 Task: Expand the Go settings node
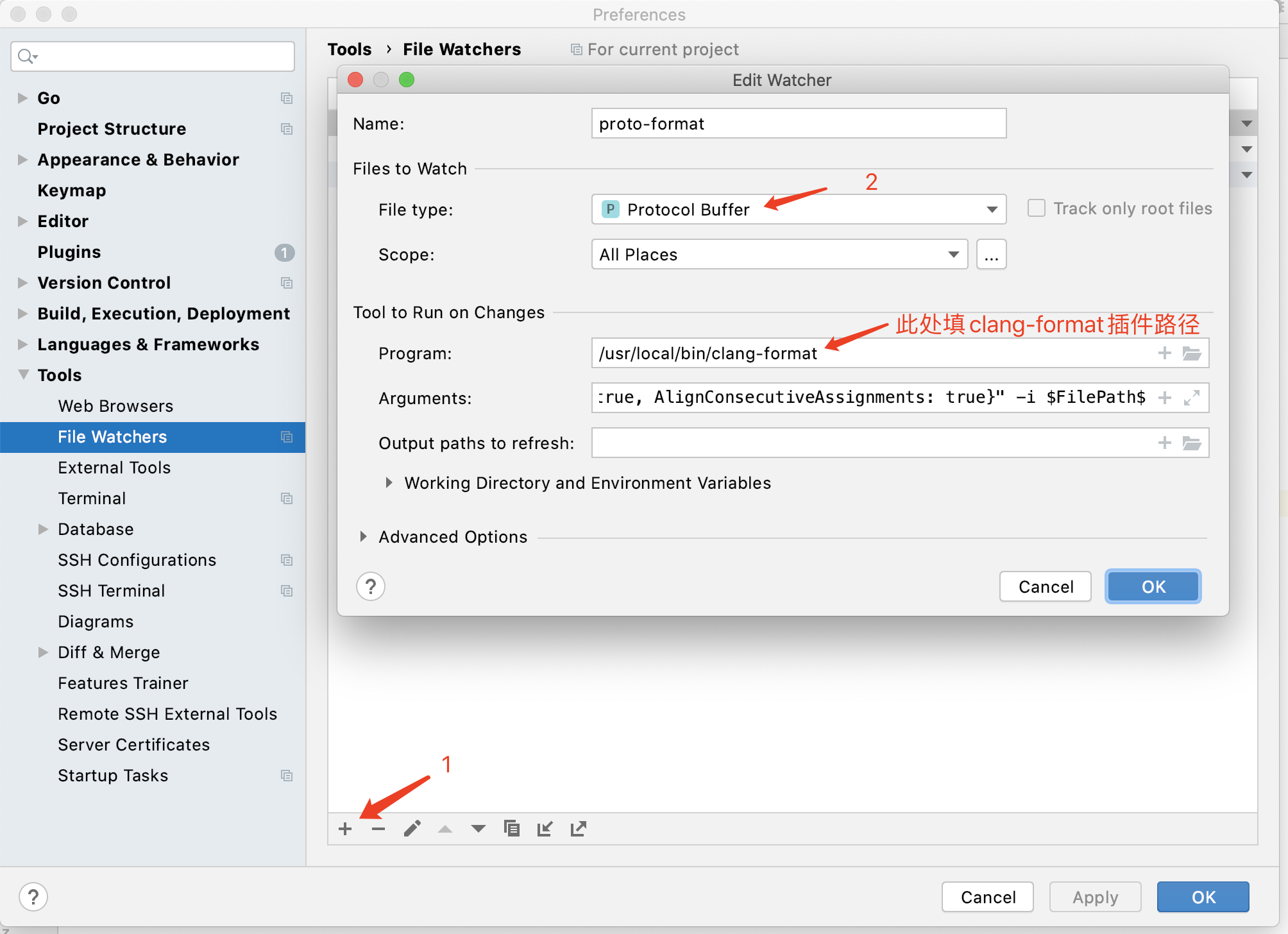(x=22, y=98)
